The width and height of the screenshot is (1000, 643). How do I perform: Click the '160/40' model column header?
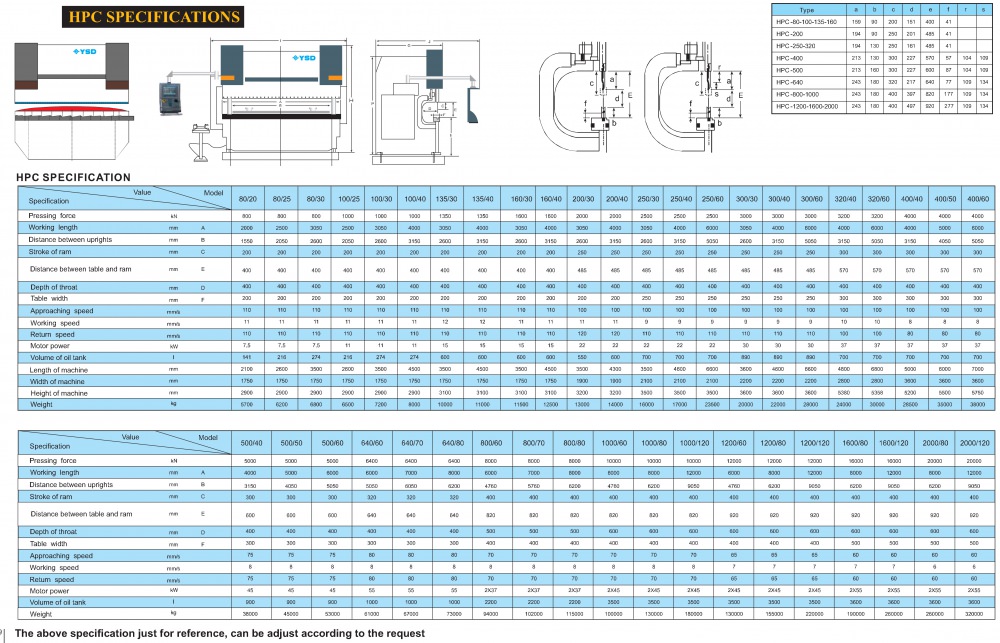(x=551, y=199)
